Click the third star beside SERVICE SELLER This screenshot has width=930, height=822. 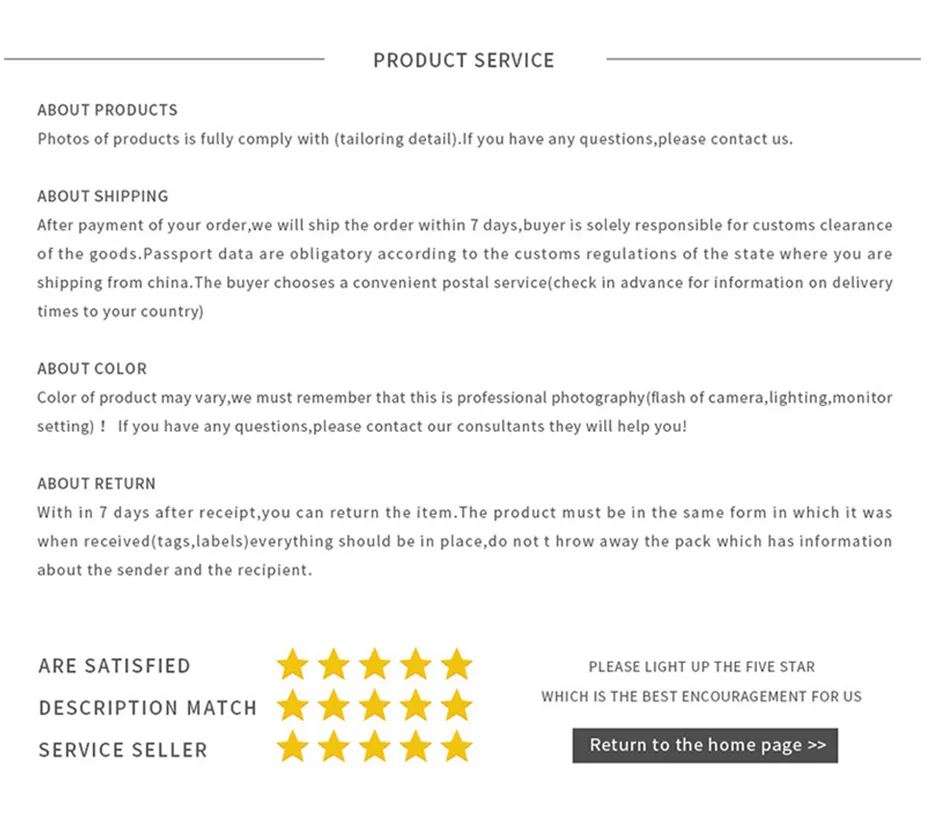click(x=375, y=747)
